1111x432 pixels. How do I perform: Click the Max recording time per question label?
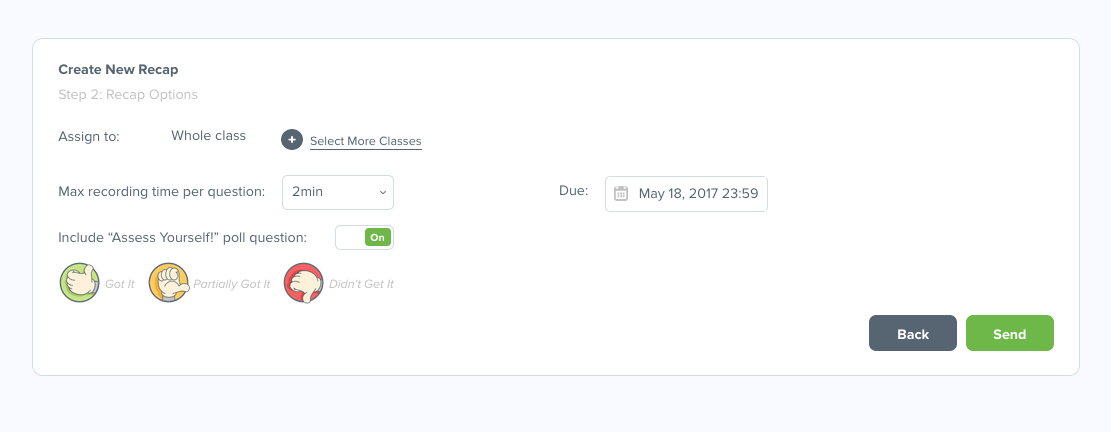click(x=162, y=191)
